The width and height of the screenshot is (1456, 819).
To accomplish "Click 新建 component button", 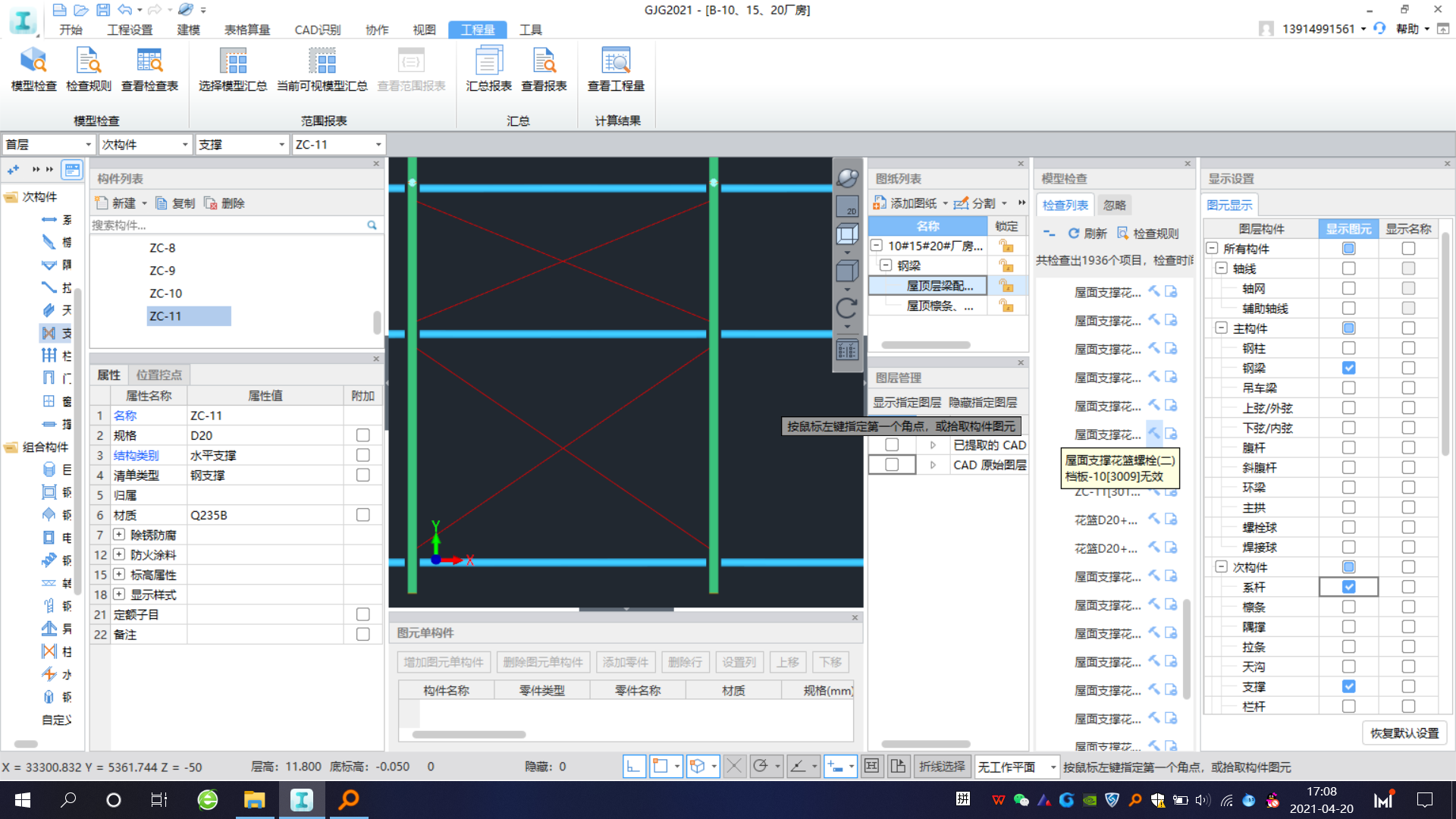I will pos(121,203).
